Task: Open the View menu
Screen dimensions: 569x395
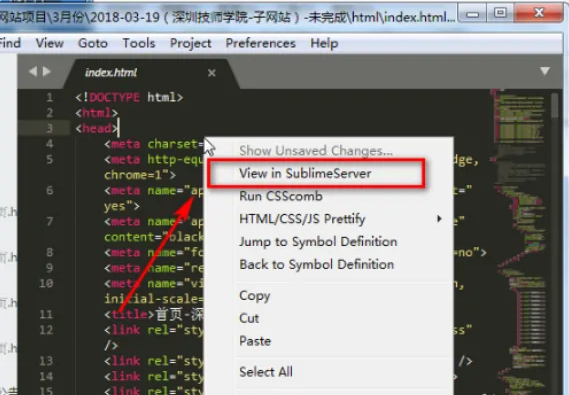Action: pos(50,43)
